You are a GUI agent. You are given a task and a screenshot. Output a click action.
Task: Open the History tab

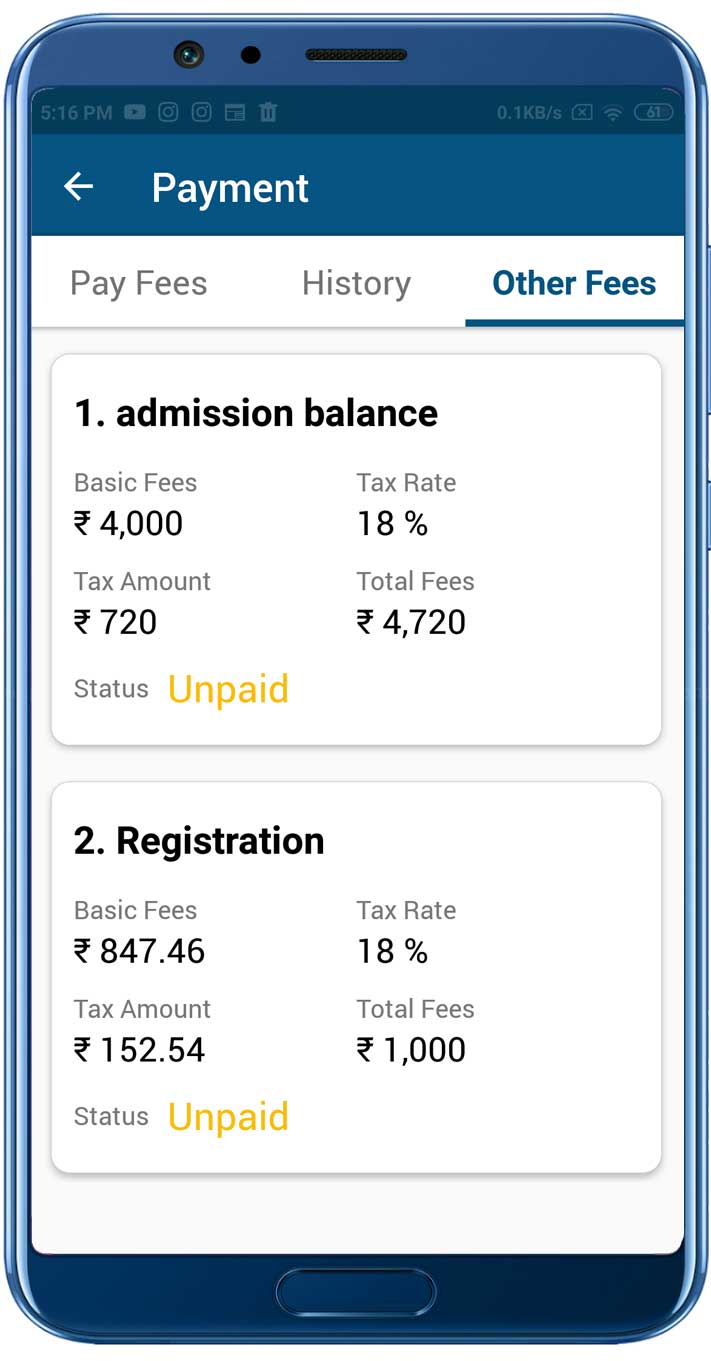click(356, 283)
